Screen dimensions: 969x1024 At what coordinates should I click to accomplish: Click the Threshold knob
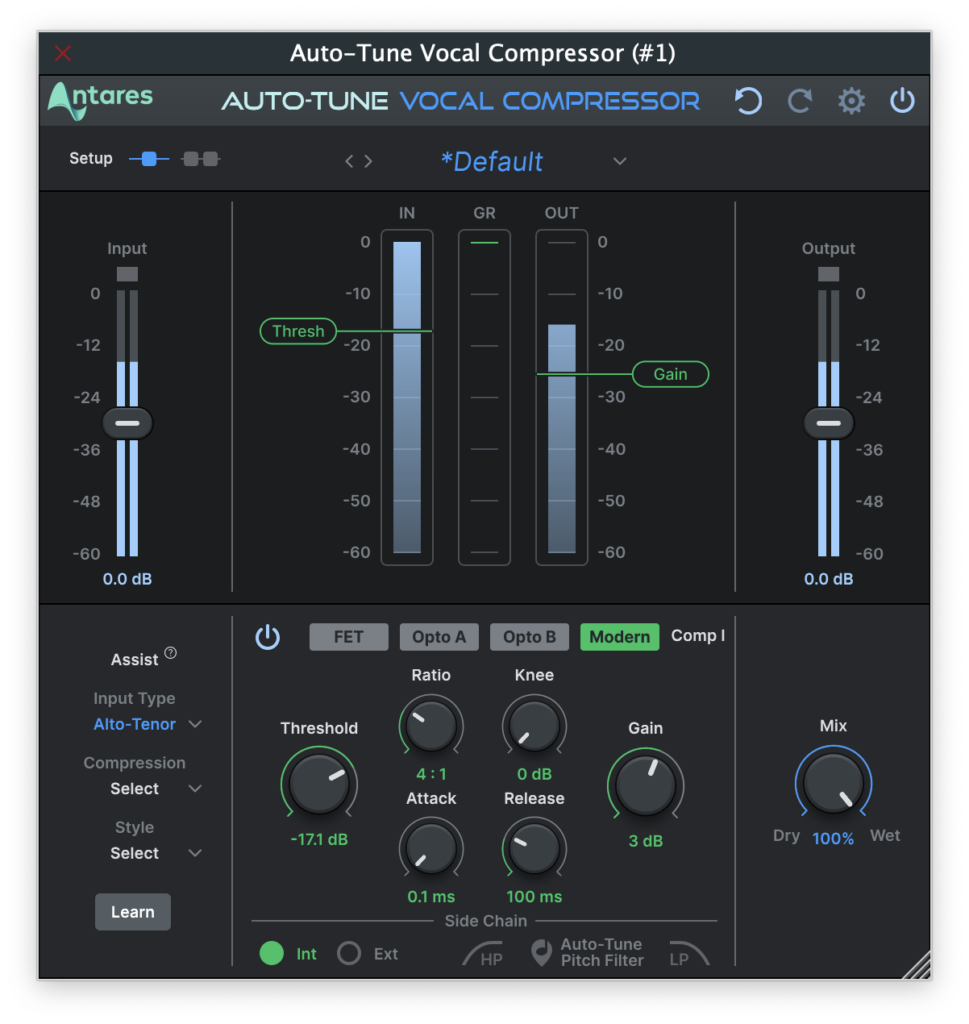pyautogui.click(x=319, y=784)
